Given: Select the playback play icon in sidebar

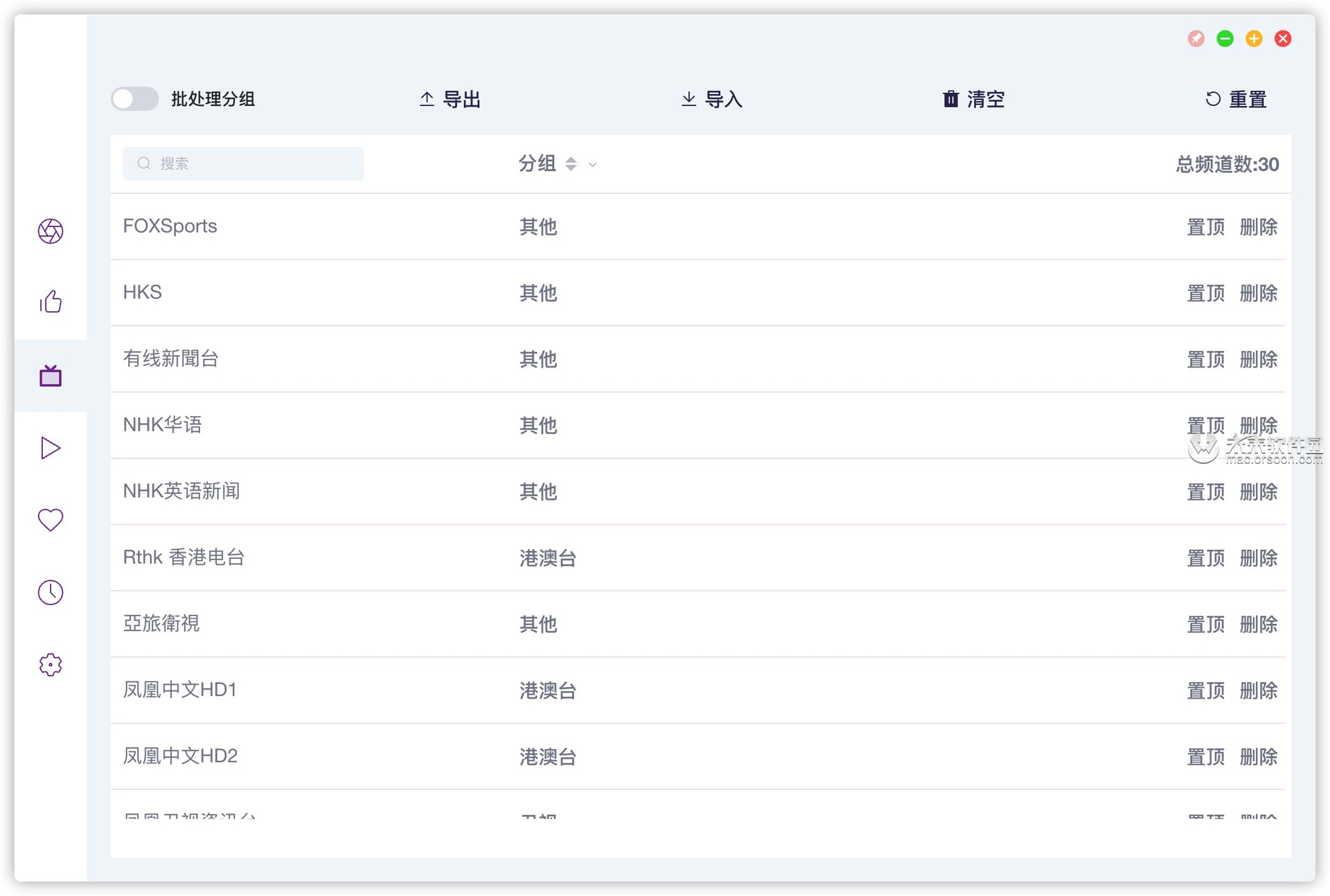Looking at the screenshot, I should point(50,448).
